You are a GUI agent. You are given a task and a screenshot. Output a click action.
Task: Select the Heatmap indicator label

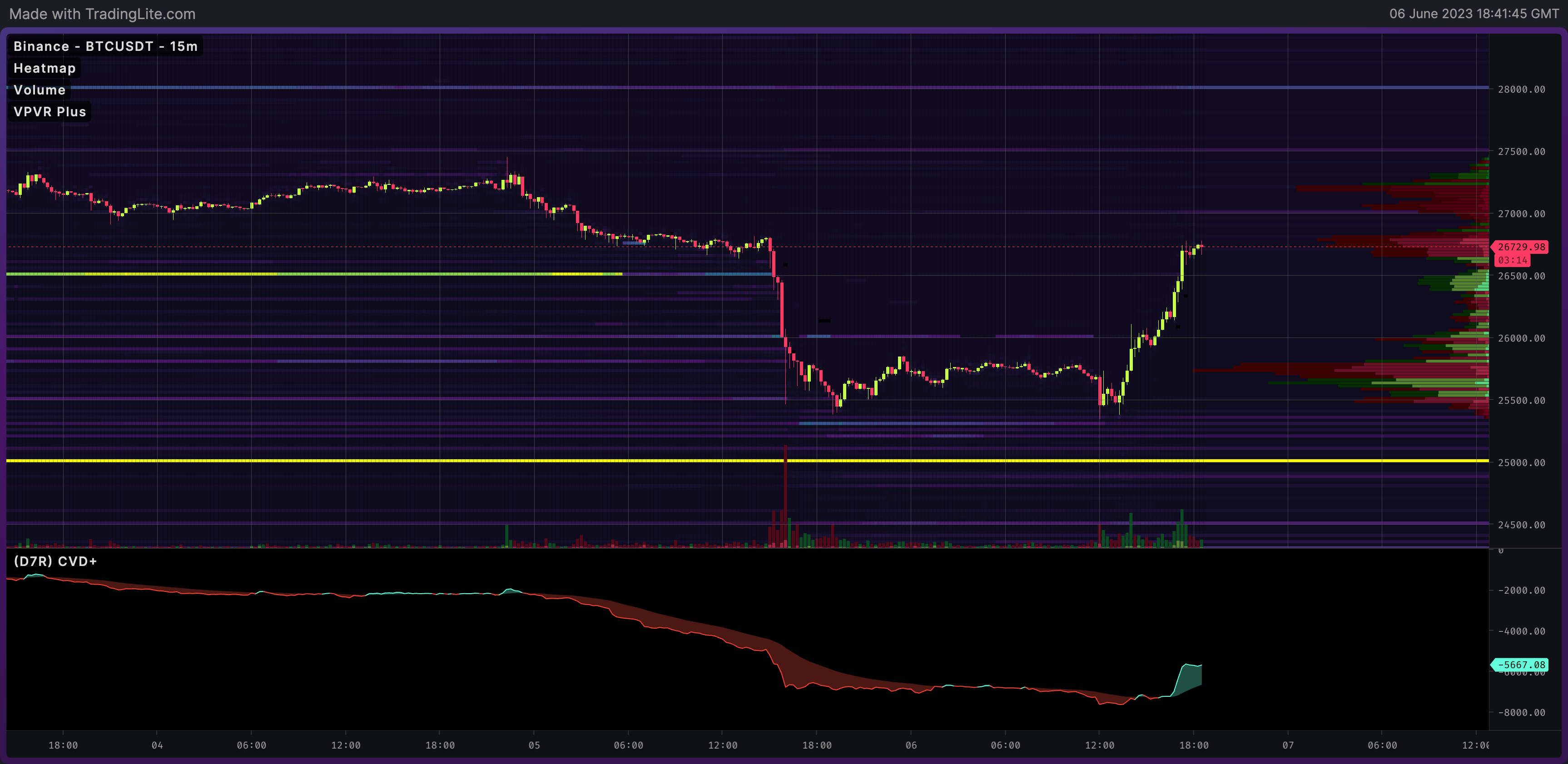[x=45, y=68]
